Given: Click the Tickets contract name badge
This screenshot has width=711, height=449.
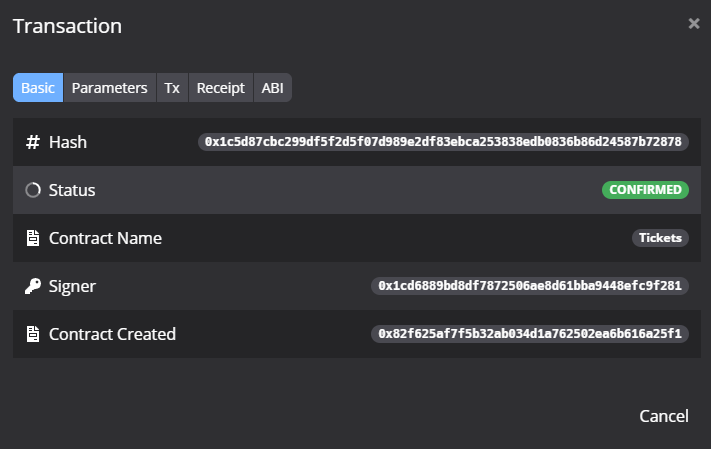Looking at the screenshot, I should [x=660, y=238].
